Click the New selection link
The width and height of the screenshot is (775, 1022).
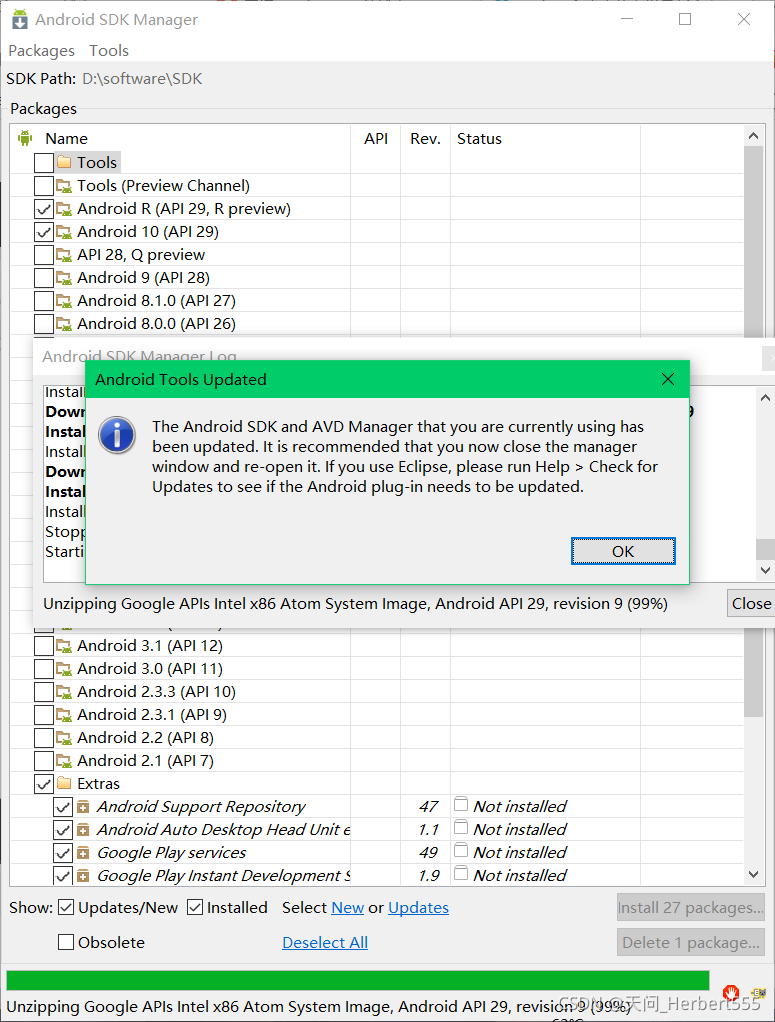tap(347, 908)
